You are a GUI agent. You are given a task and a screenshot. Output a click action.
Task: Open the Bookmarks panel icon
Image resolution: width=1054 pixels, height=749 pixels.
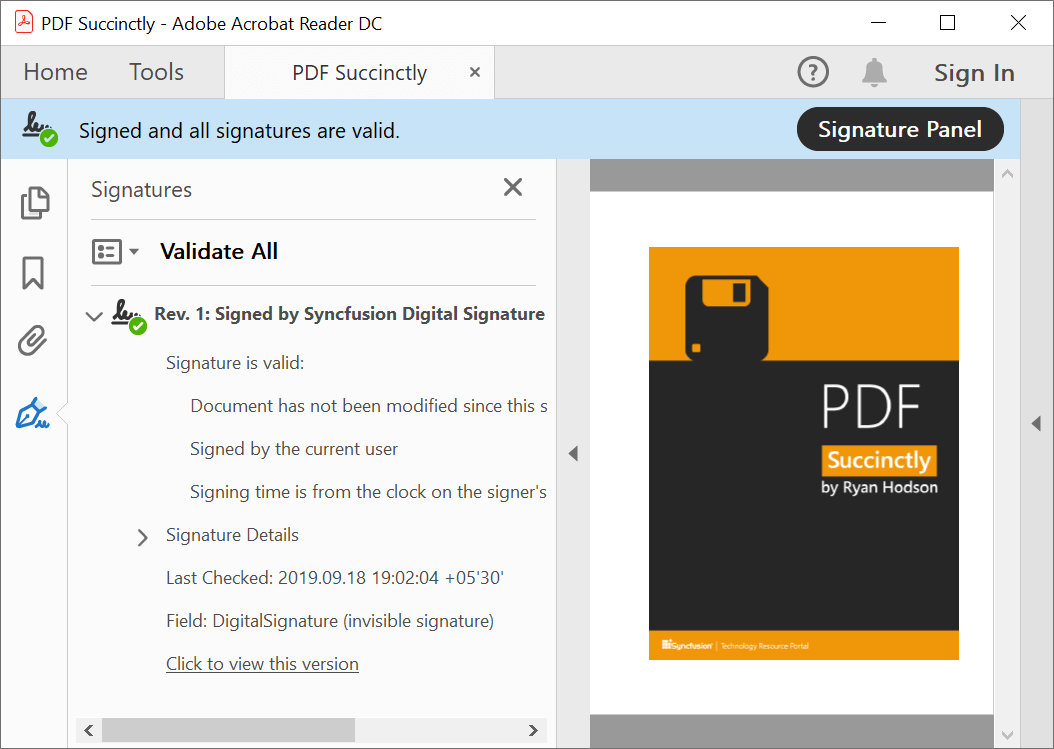(x=33, y=272)
